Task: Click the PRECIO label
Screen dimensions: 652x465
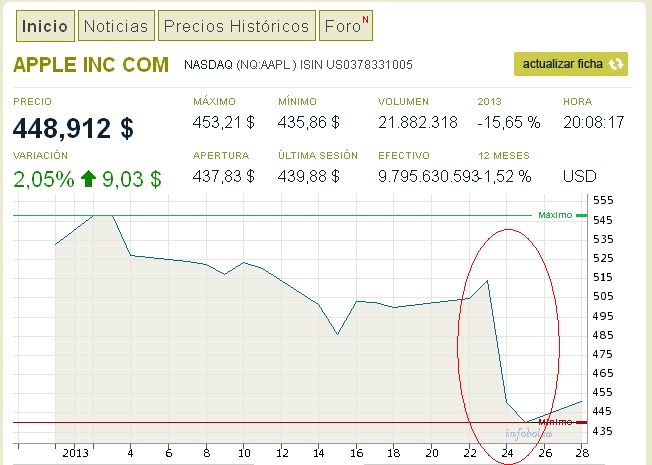Action: point(32,102)
